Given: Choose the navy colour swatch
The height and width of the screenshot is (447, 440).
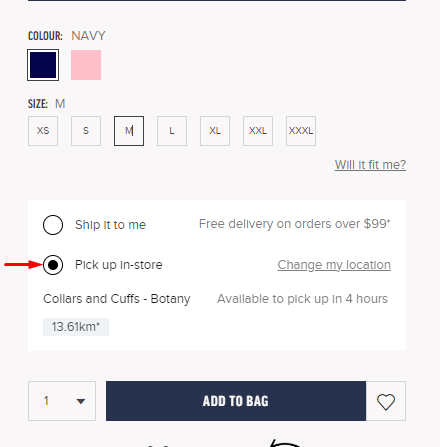Looking at the screenshot, I should [x=43, y=65].
